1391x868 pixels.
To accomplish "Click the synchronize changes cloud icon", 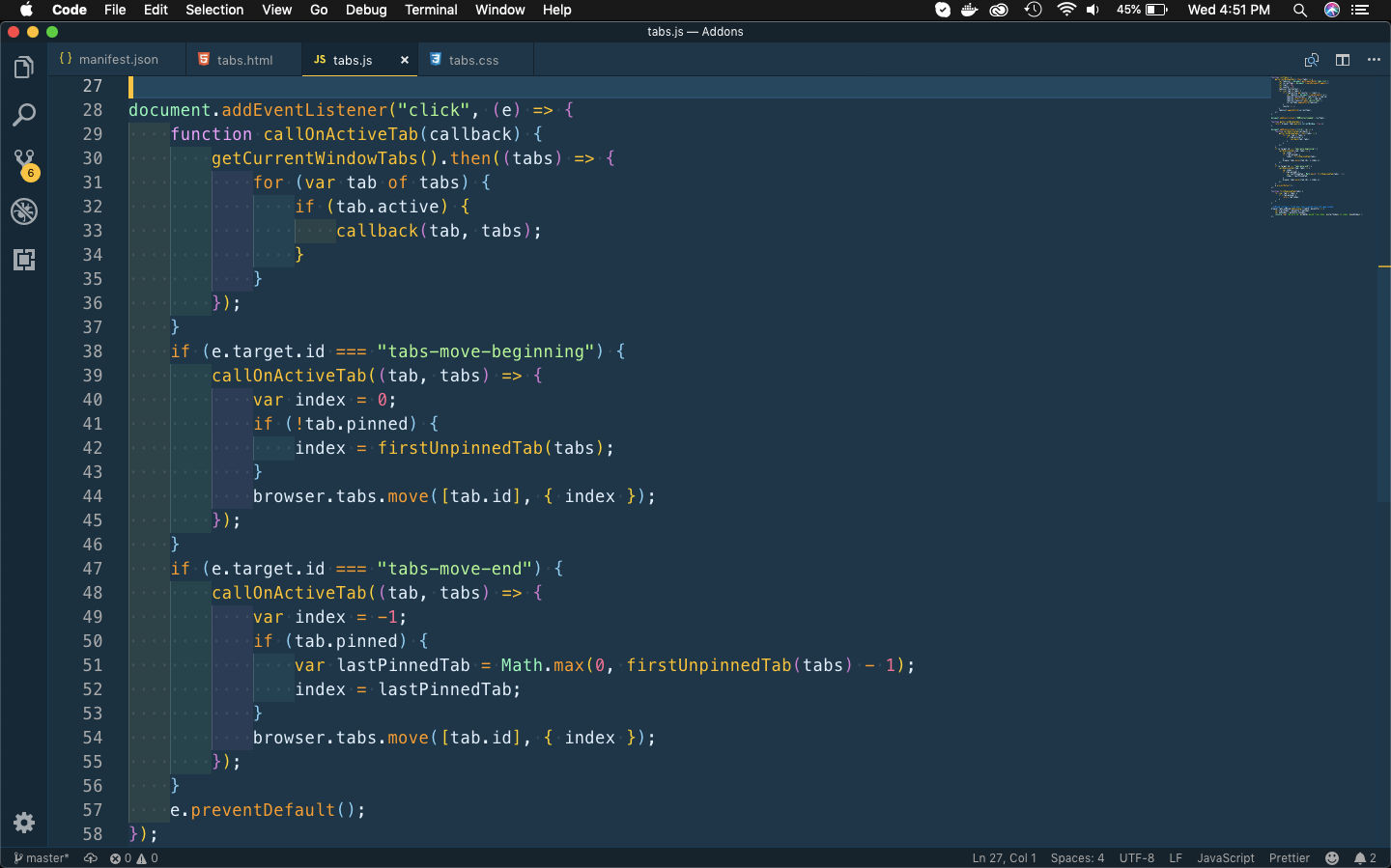I will pos(91,858).
